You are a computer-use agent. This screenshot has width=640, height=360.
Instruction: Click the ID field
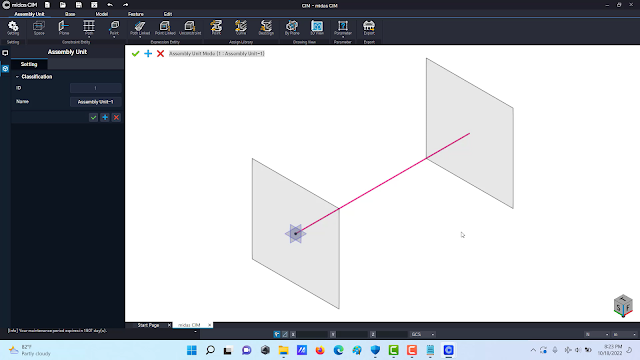pyautogui.click(x=96, y=88)
